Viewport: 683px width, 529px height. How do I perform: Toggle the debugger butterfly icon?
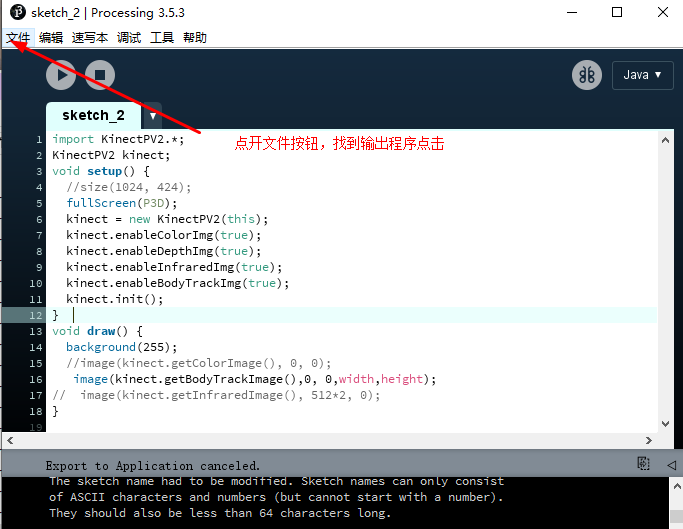[x=587, y=75]
